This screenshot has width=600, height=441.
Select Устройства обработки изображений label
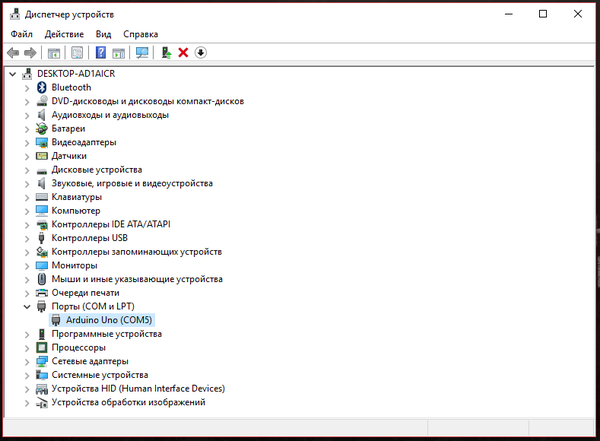click(x=128, y=402)
